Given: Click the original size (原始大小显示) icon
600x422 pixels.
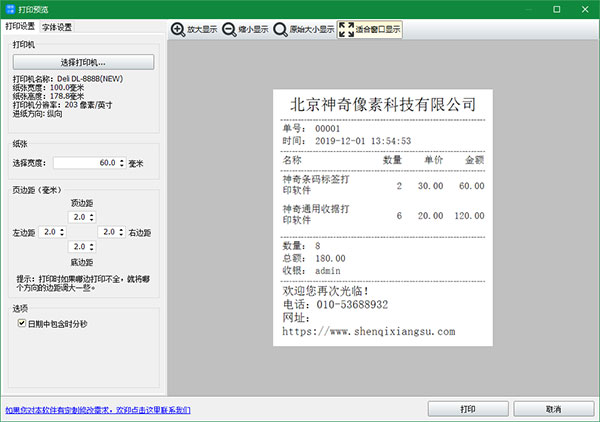Looking at the screenshot, I should pyautogui.click(x=280, y=29).
